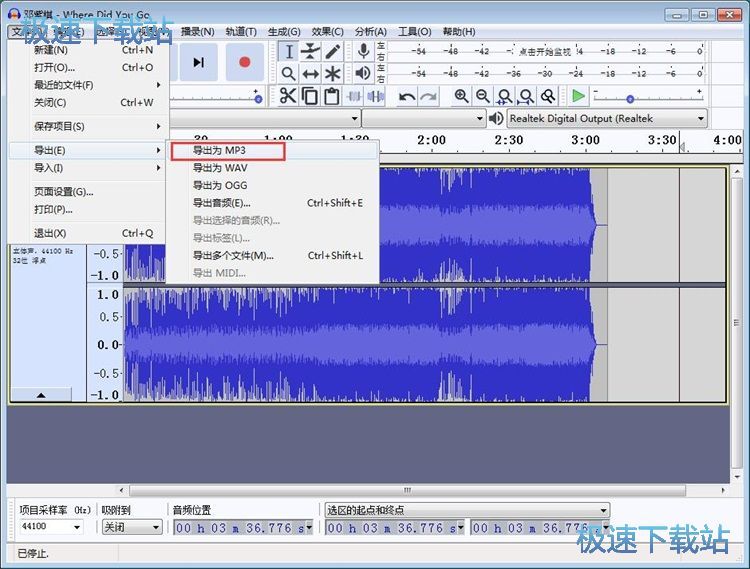Image resolution: width=750 pixels, height=569 pixels.
Task: Select the Selection (I-beam) tool
Action: click(x=289, y=51)
